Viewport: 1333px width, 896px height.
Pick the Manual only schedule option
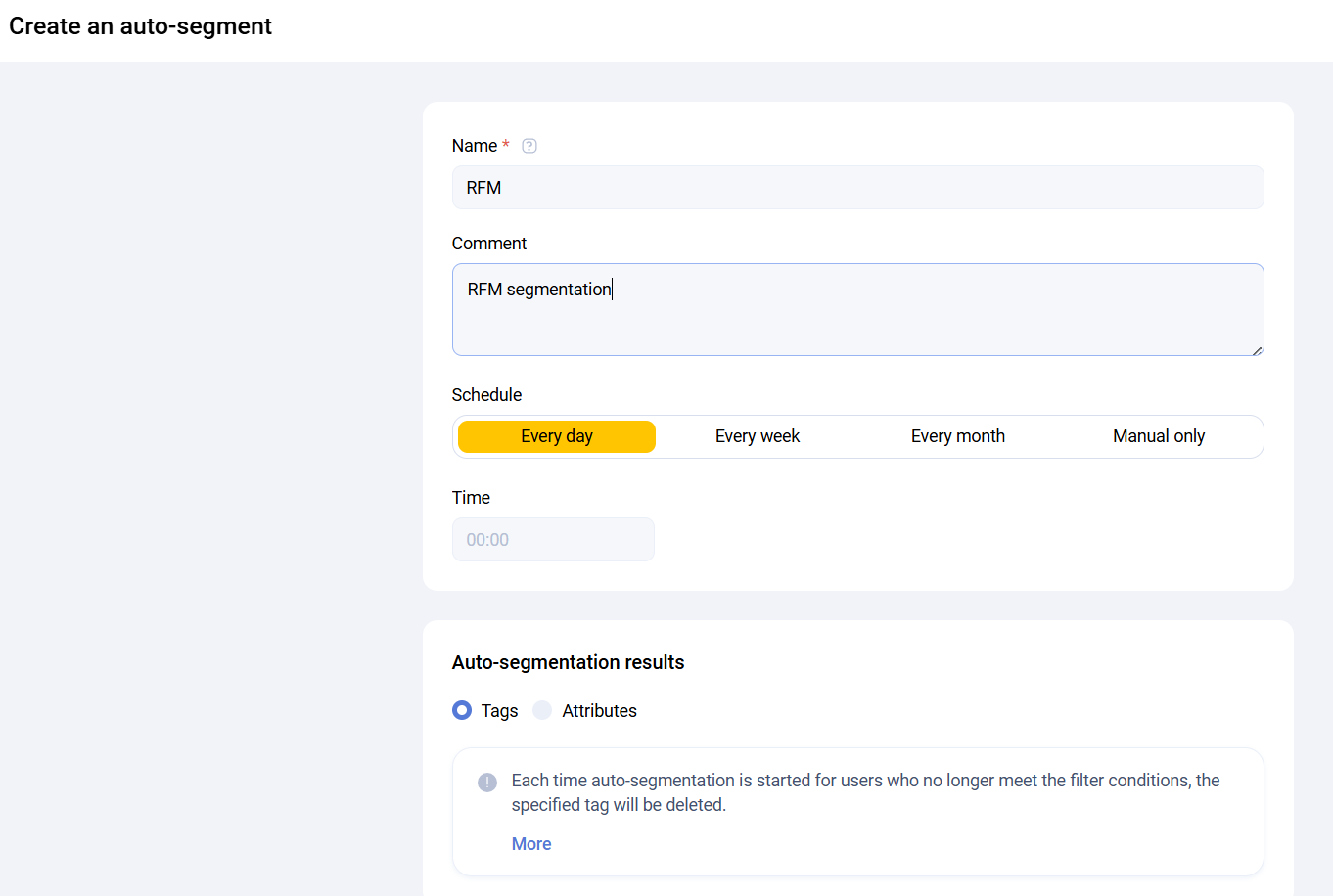1158,436
